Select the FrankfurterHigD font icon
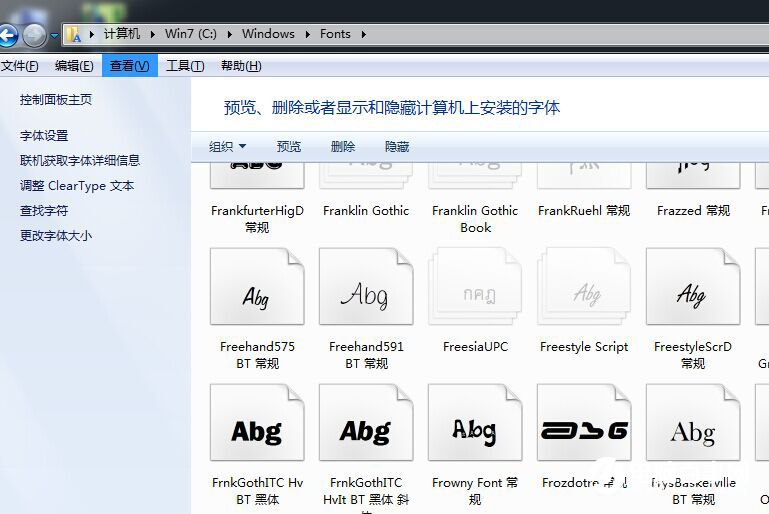Screen dimensions: 769x514 coord(257,177)
